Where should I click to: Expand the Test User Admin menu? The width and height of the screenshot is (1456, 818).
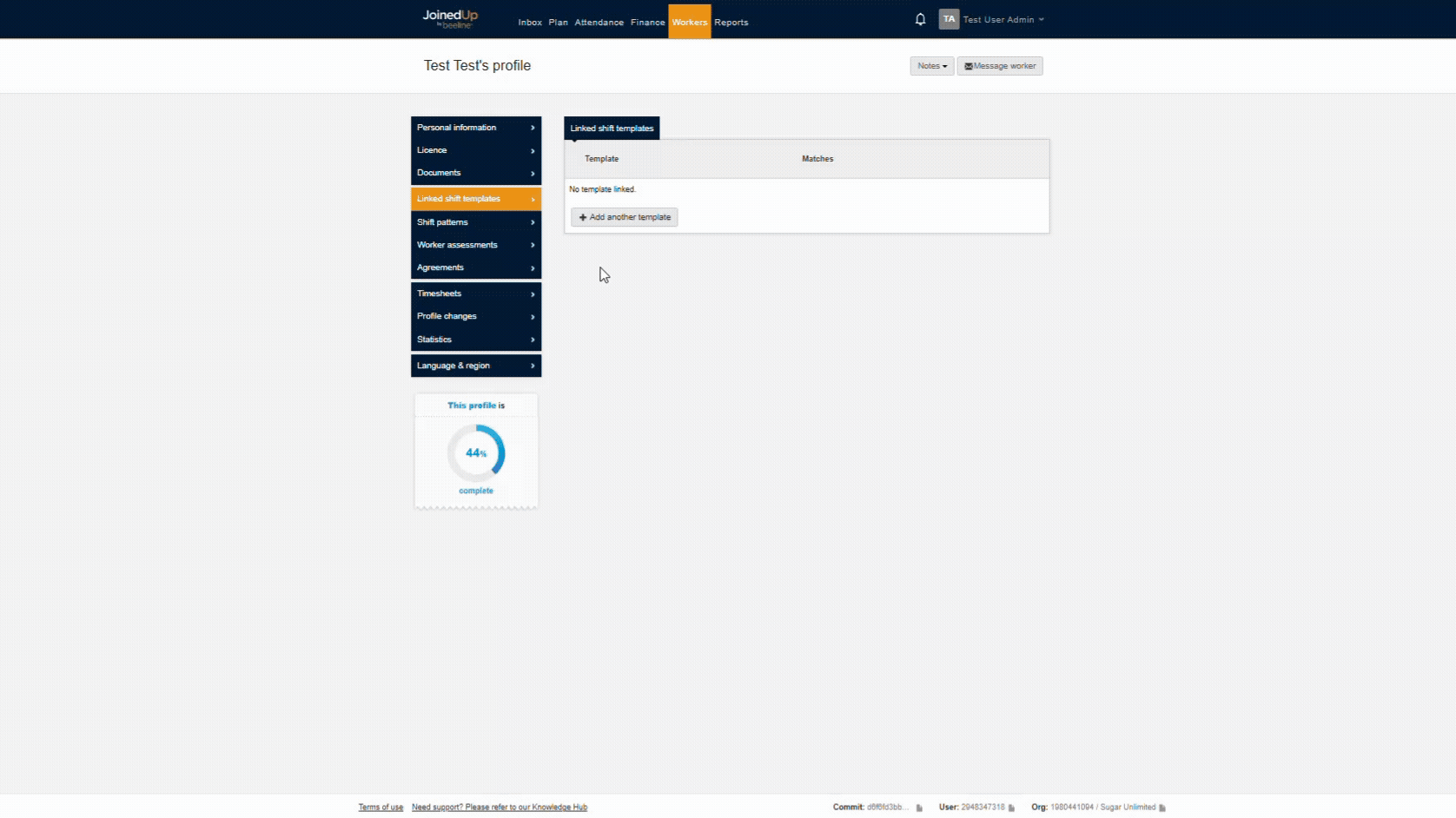click(x=1003, y=20)
